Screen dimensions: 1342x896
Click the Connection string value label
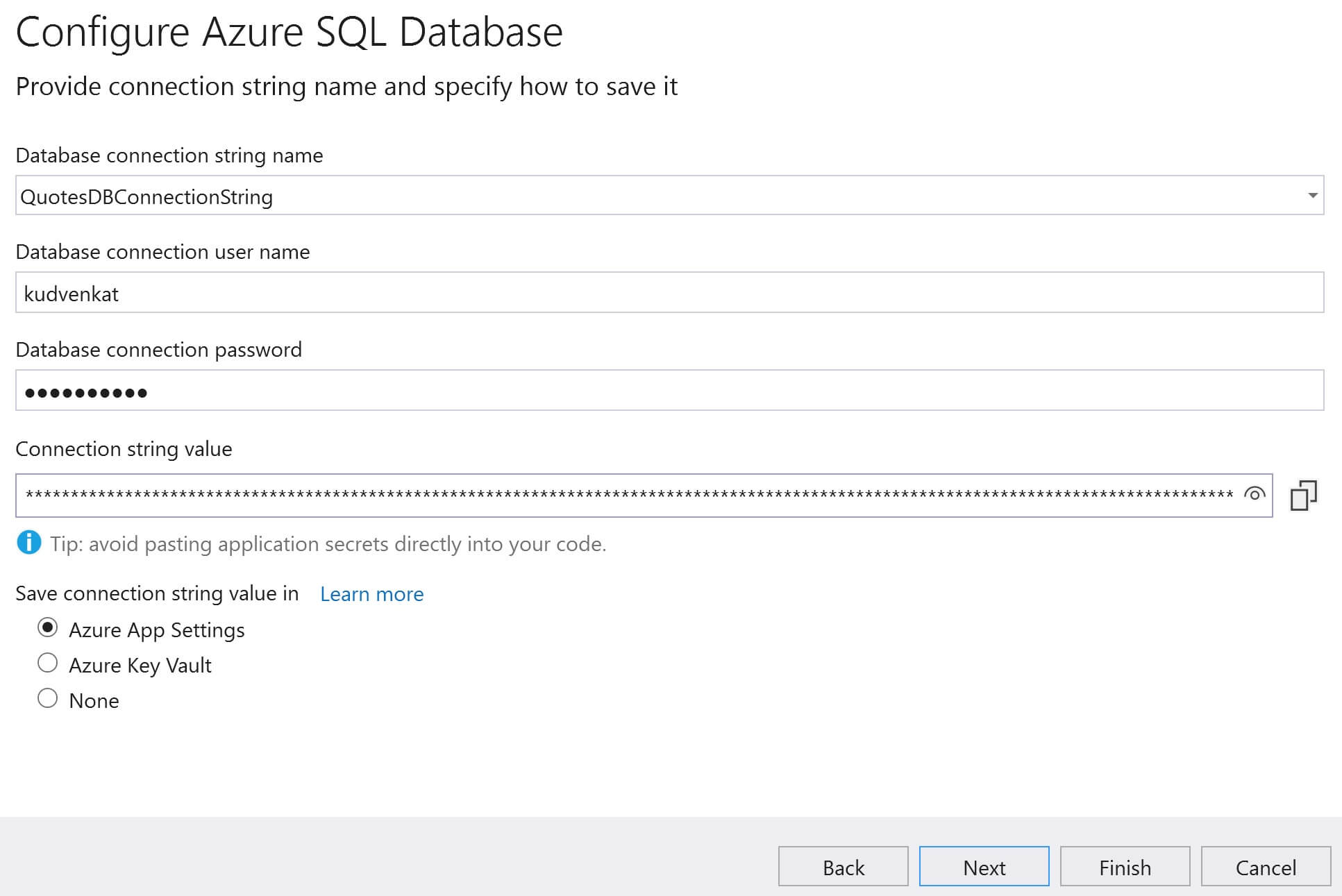pyautogui.click(x=124, y=449)
